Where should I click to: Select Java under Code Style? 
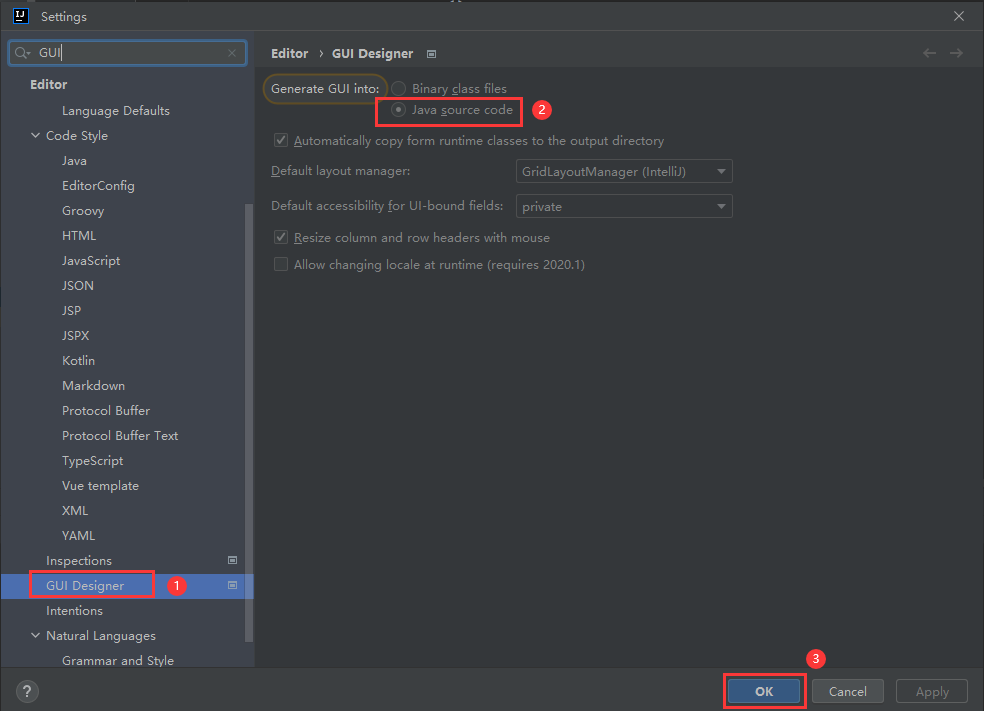click(74, 161)
